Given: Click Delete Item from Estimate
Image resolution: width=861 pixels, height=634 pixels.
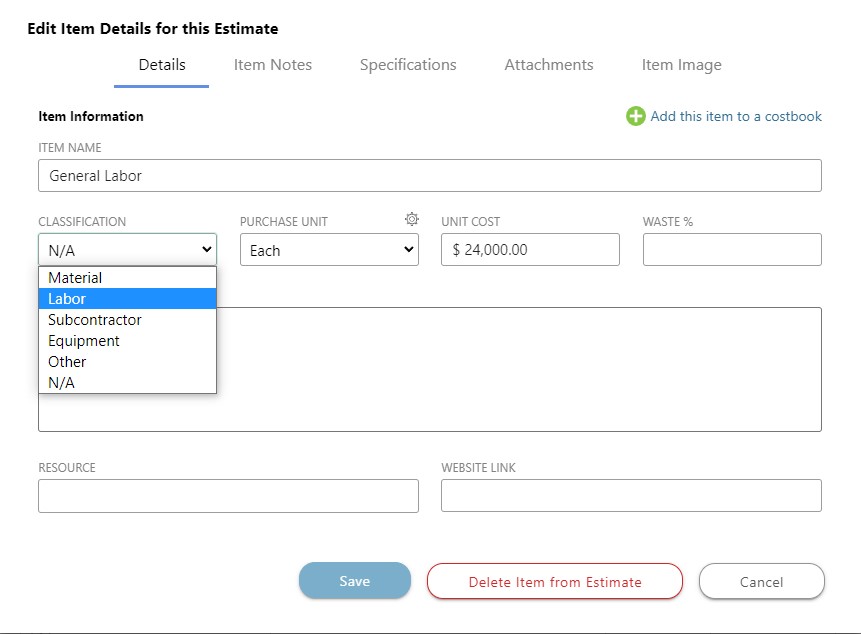Looking at the screenshot, I should point(554,581).
